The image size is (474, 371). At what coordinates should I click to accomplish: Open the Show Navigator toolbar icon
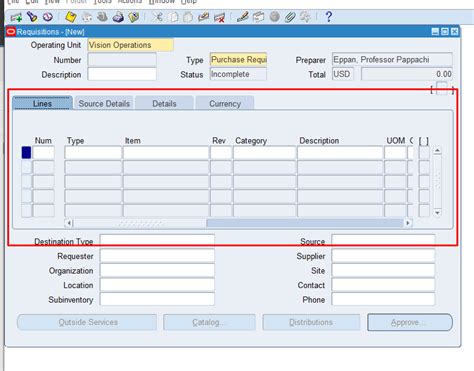[48, 17]
